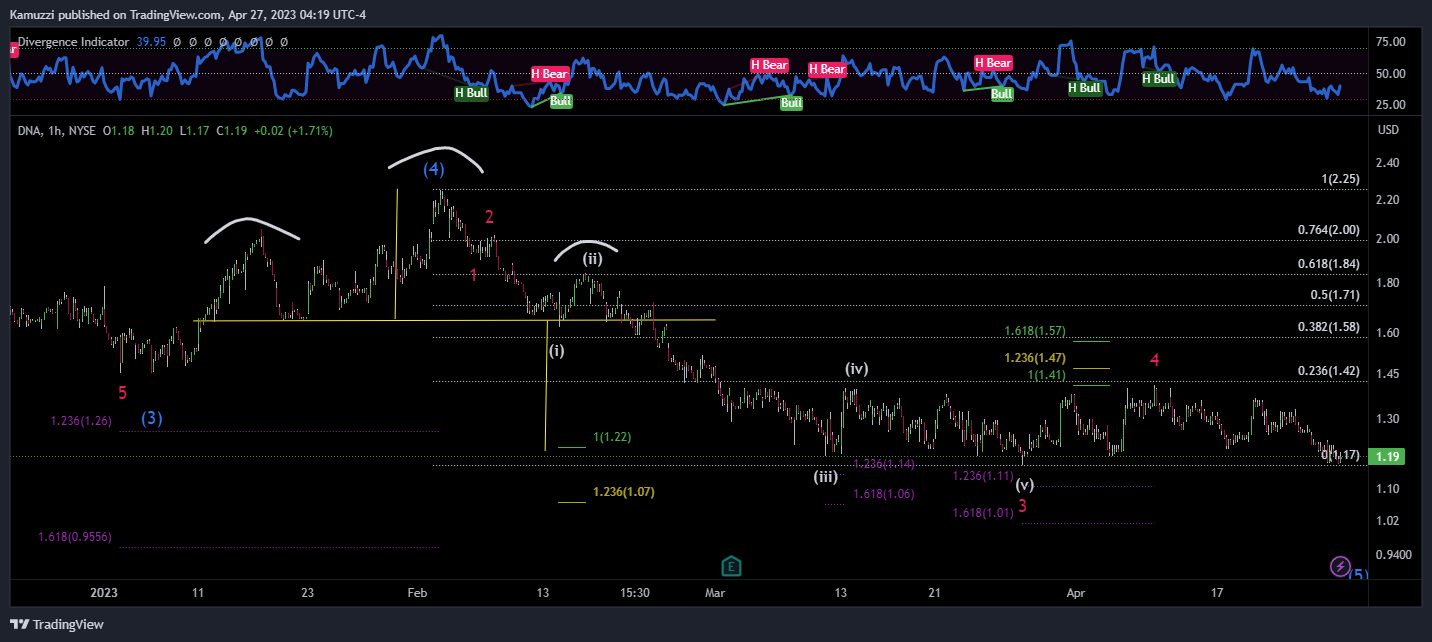Image resolution: width=1432 pixels, height=642 pixels.
Task: Select the Fib level label 0(1.17)
Action: (x=1341, y=455)
